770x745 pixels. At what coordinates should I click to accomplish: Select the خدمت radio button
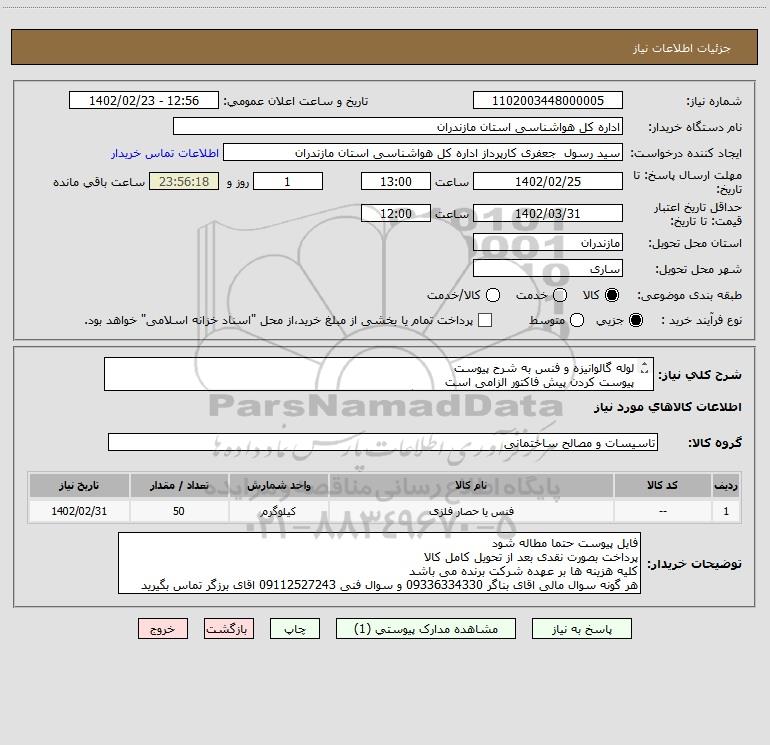coord(560,295)
